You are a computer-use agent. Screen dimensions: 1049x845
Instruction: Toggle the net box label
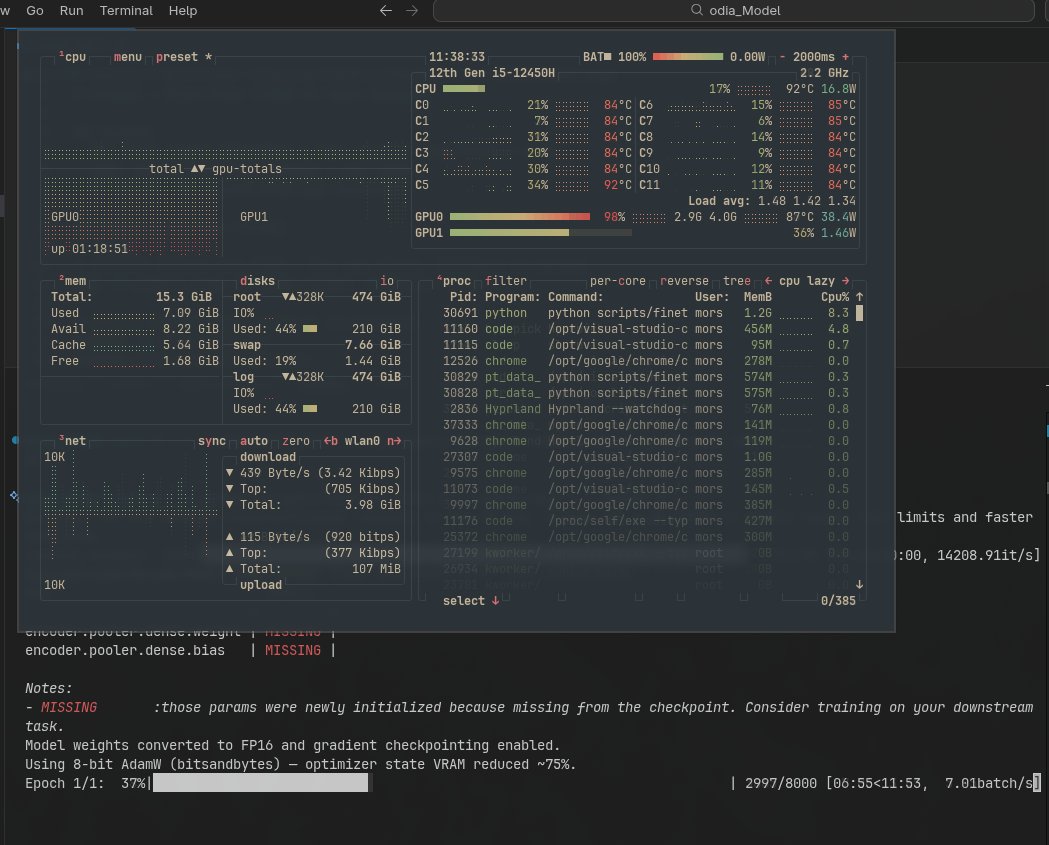coord(72,441)
